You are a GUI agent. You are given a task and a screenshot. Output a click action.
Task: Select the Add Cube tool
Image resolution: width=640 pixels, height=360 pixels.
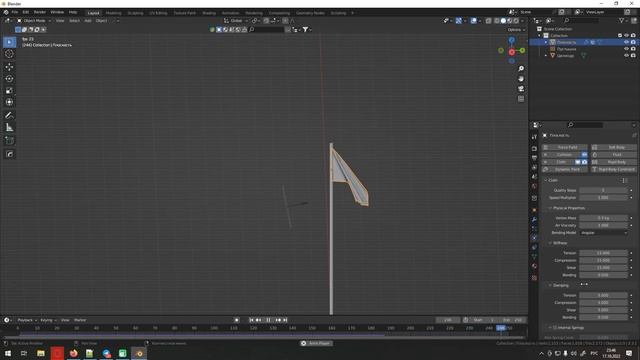[9, 141]
